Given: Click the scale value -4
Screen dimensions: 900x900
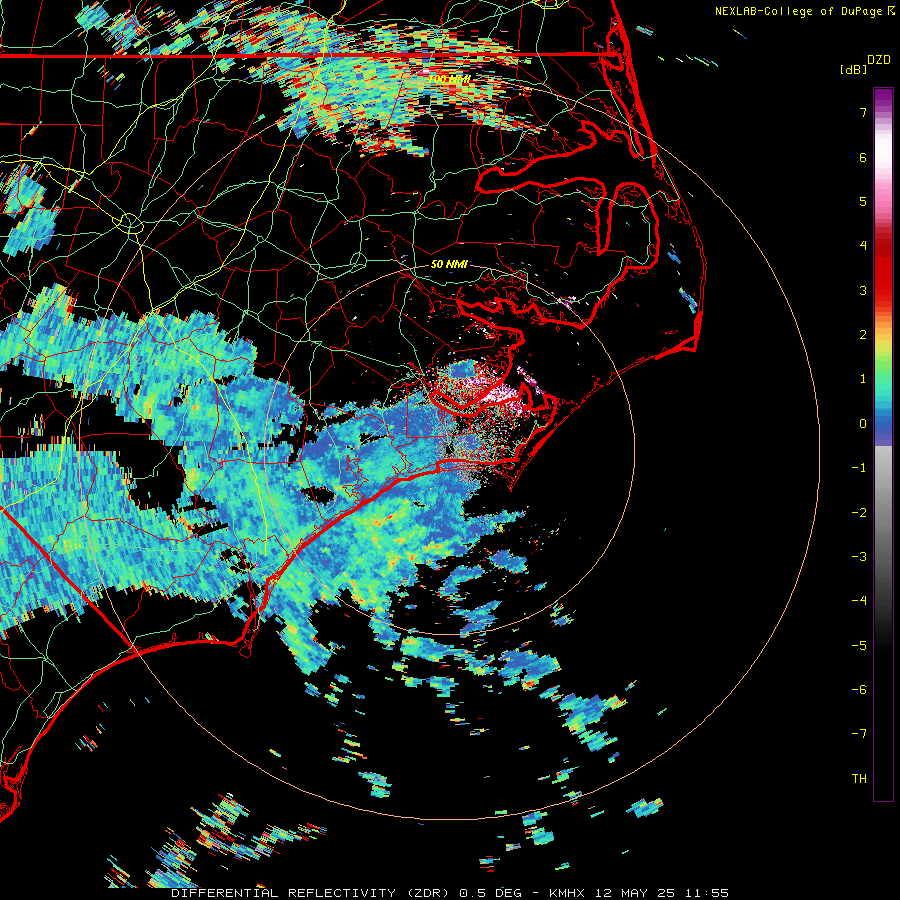Looking at the screenshot, I should [859, 601].
